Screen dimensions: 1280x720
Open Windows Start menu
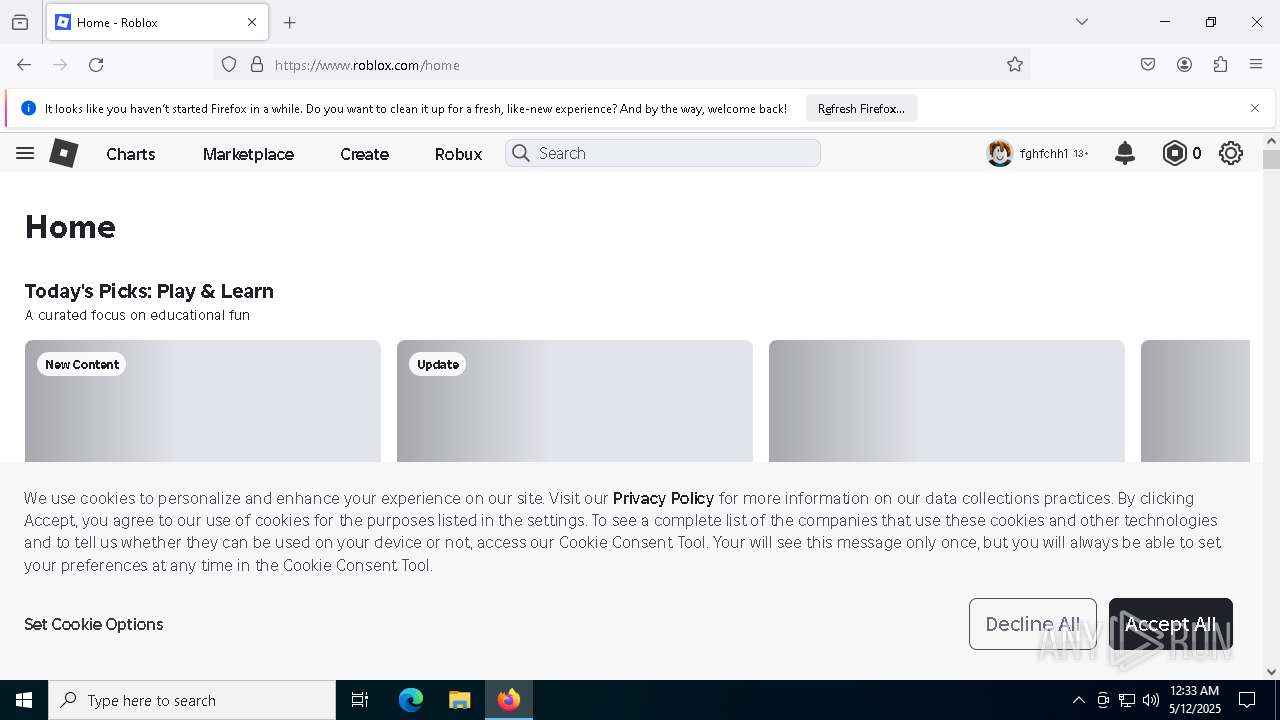click(24, 700)
